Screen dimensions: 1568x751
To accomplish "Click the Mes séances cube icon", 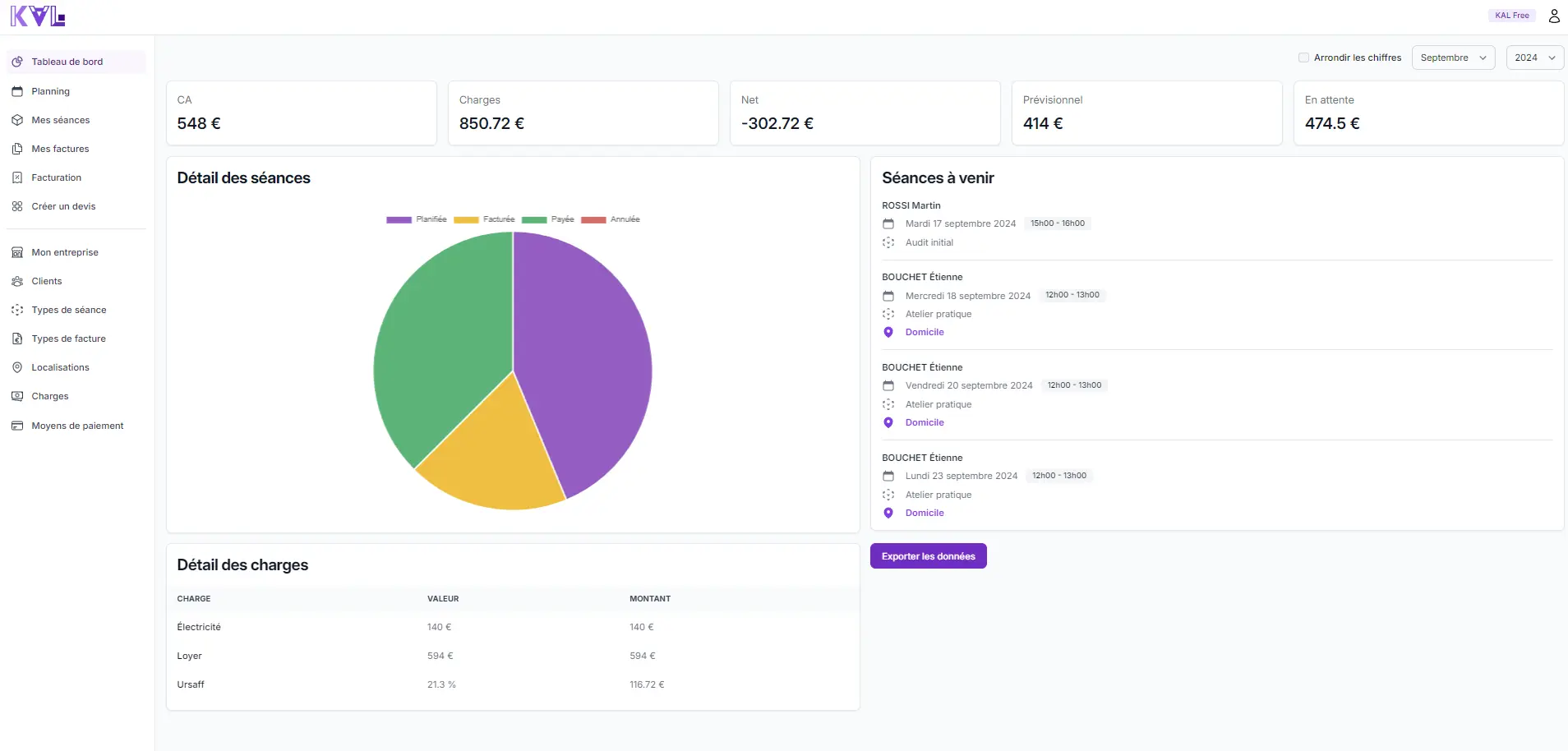I will point(17,120).
